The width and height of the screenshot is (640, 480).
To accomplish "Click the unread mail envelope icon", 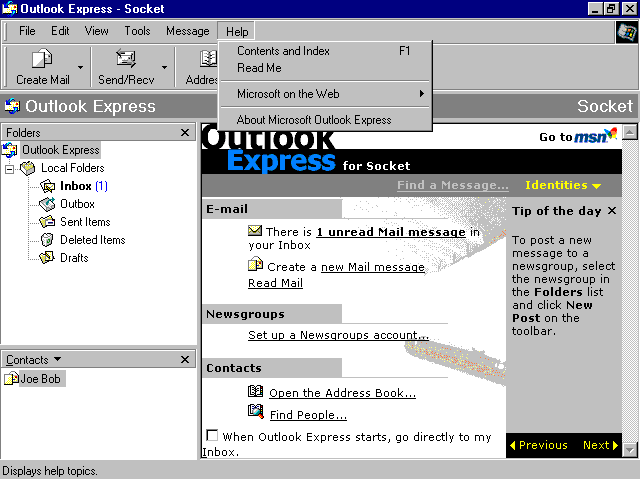I will pyautogui.click(x=255, y=231).
